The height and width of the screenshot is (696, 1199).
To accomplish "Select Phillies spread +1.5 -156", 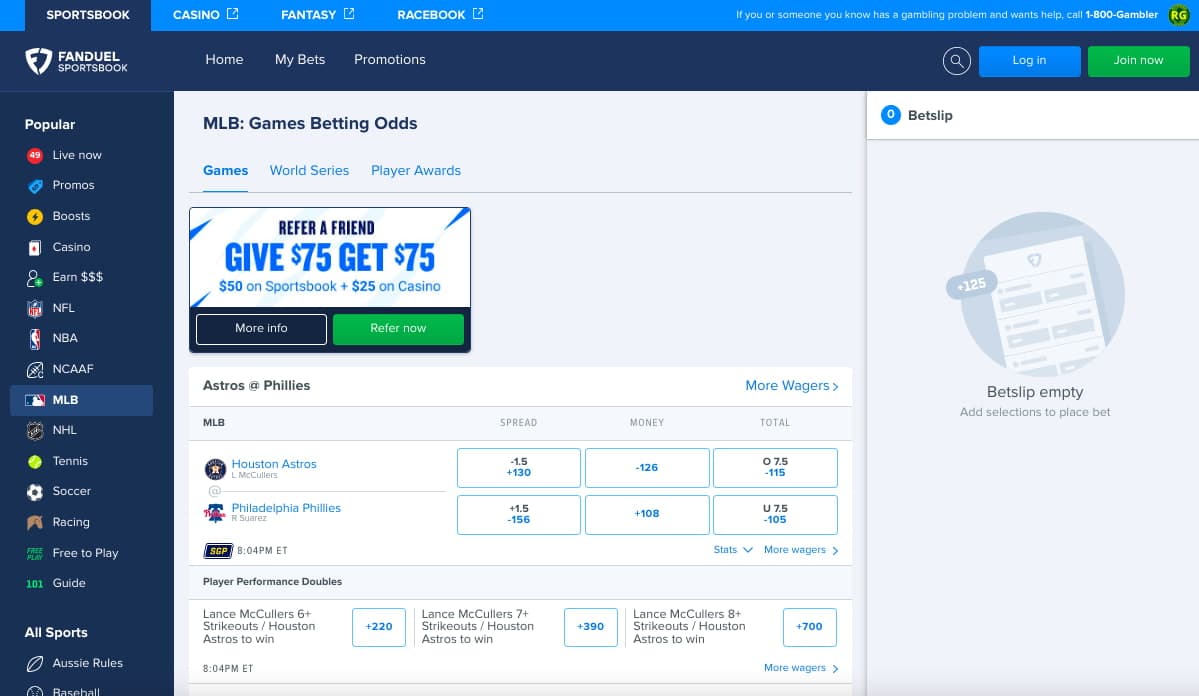I will pyautogui.click(x=518, y=515).
